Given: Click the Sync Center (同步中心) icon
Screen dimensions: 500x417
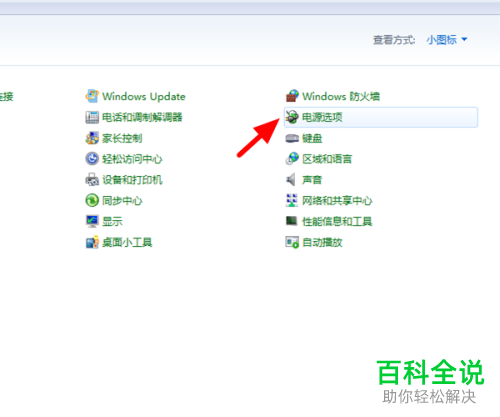Looking at the screenshot, I should pyautogui.click(x=92, y=200).
